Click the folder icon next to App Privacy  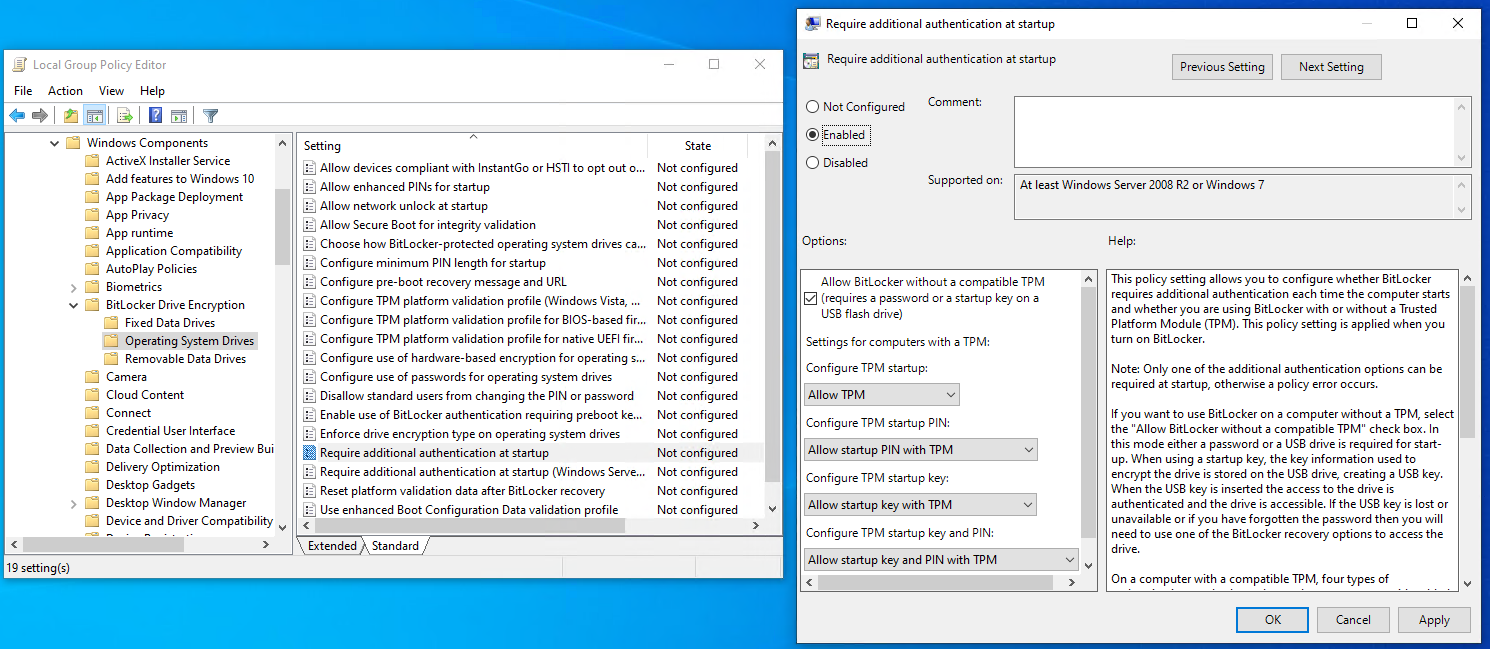(92, 215)
